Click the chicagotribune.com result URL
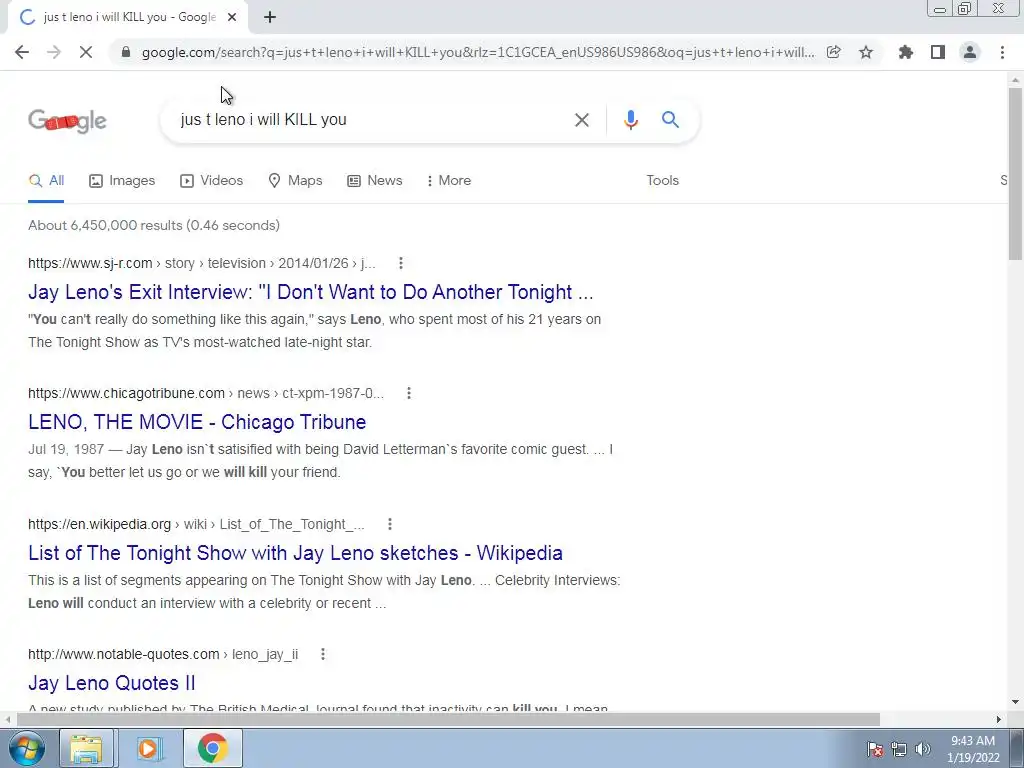Image resolution: width=1024 pixels, height=768 pixels. 206,393
